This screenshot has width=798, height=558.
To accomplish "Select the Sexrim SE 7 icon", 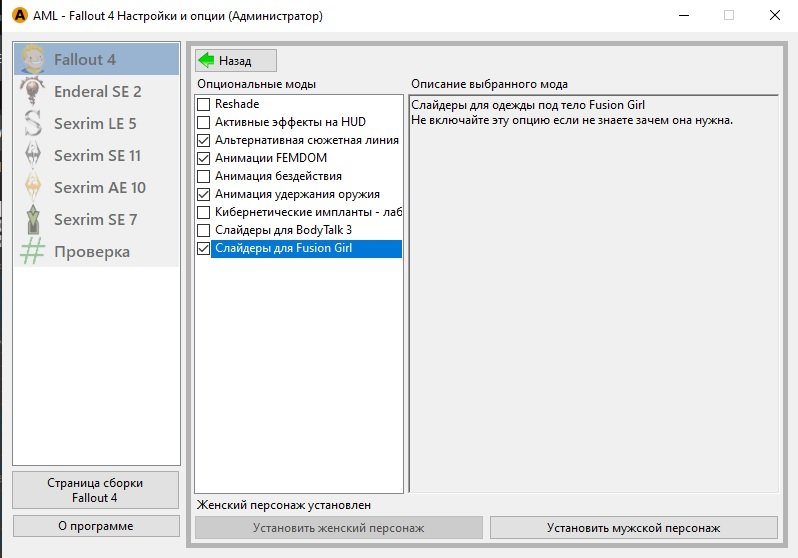I will [33, 220].
